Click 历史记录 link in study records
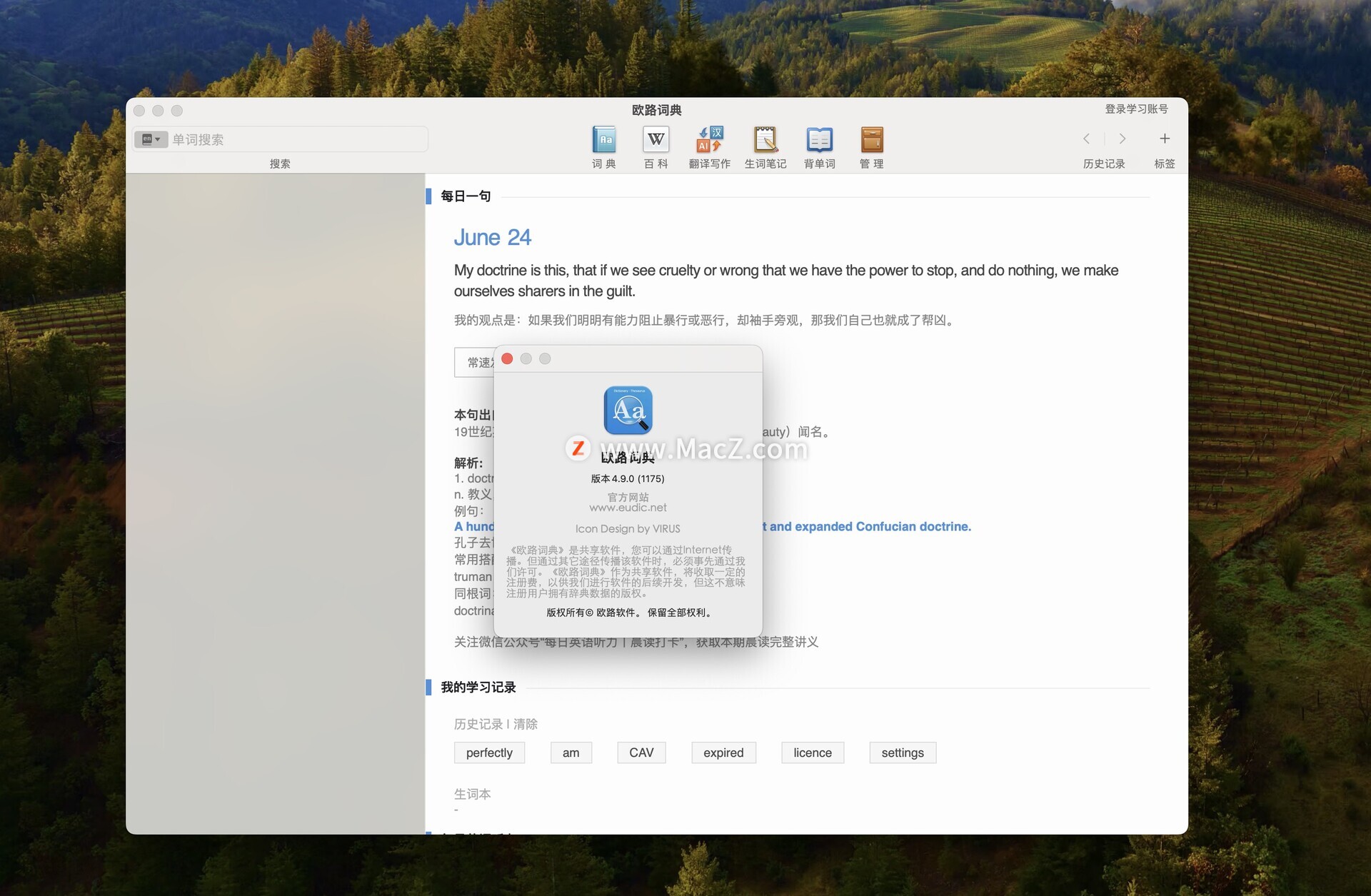1371x896 pixels. tap(478, 724)
